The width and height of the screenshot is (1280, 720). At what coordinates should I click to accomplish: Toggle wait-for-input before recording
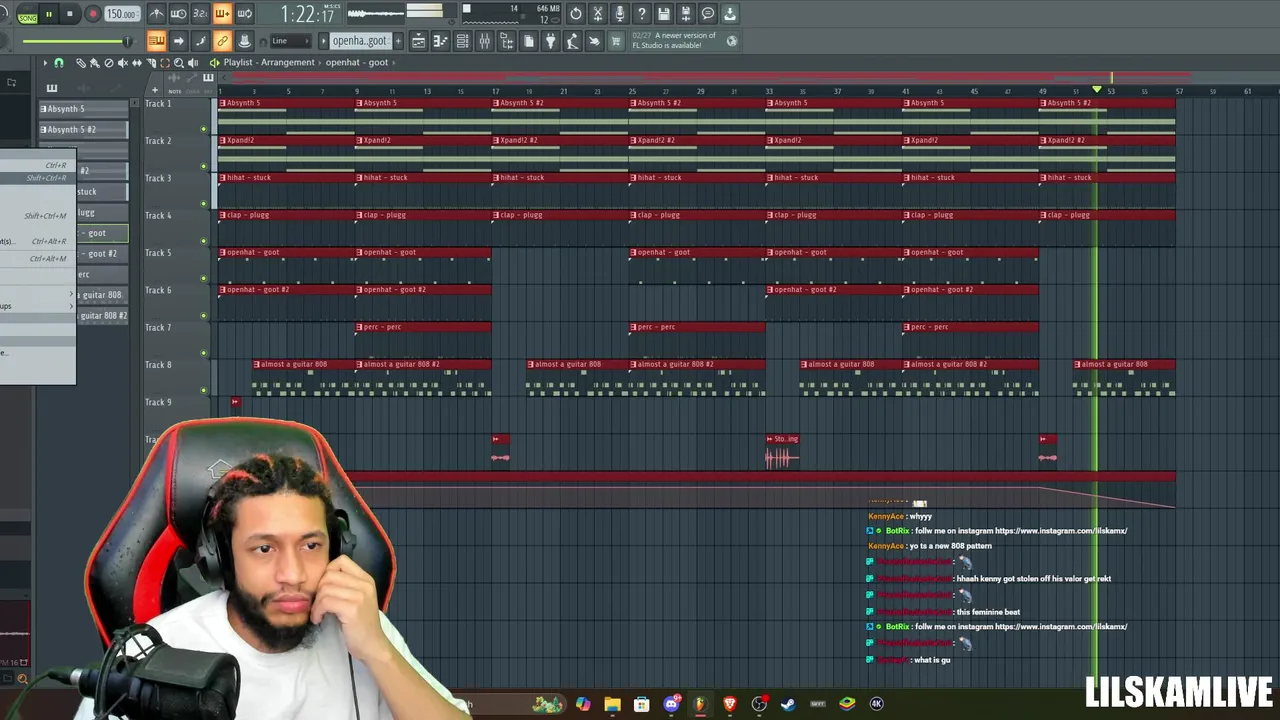(x=179, y=14)
